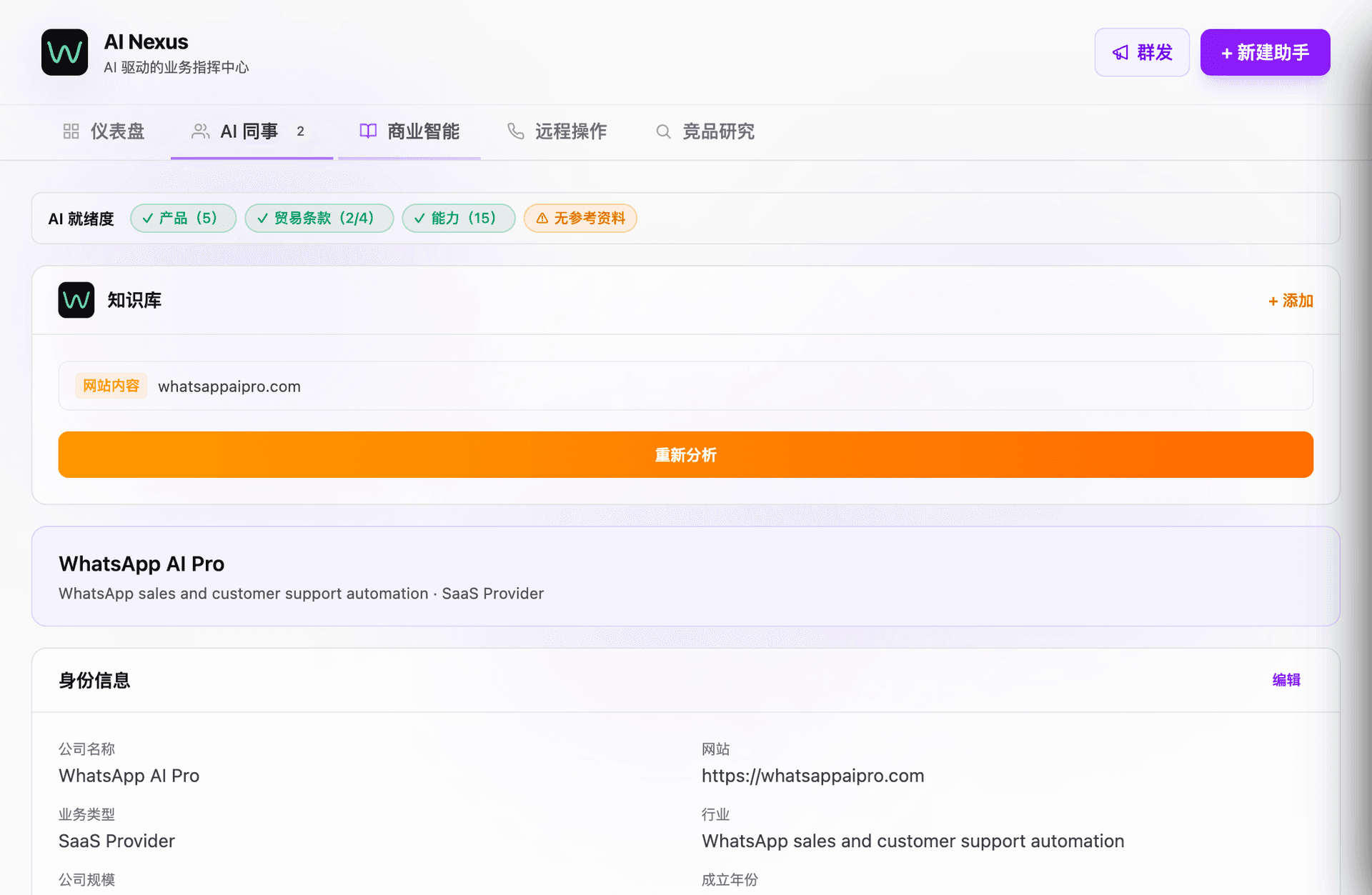
Task: Click the 网站内容 tag label
Action: pos(111,386)
